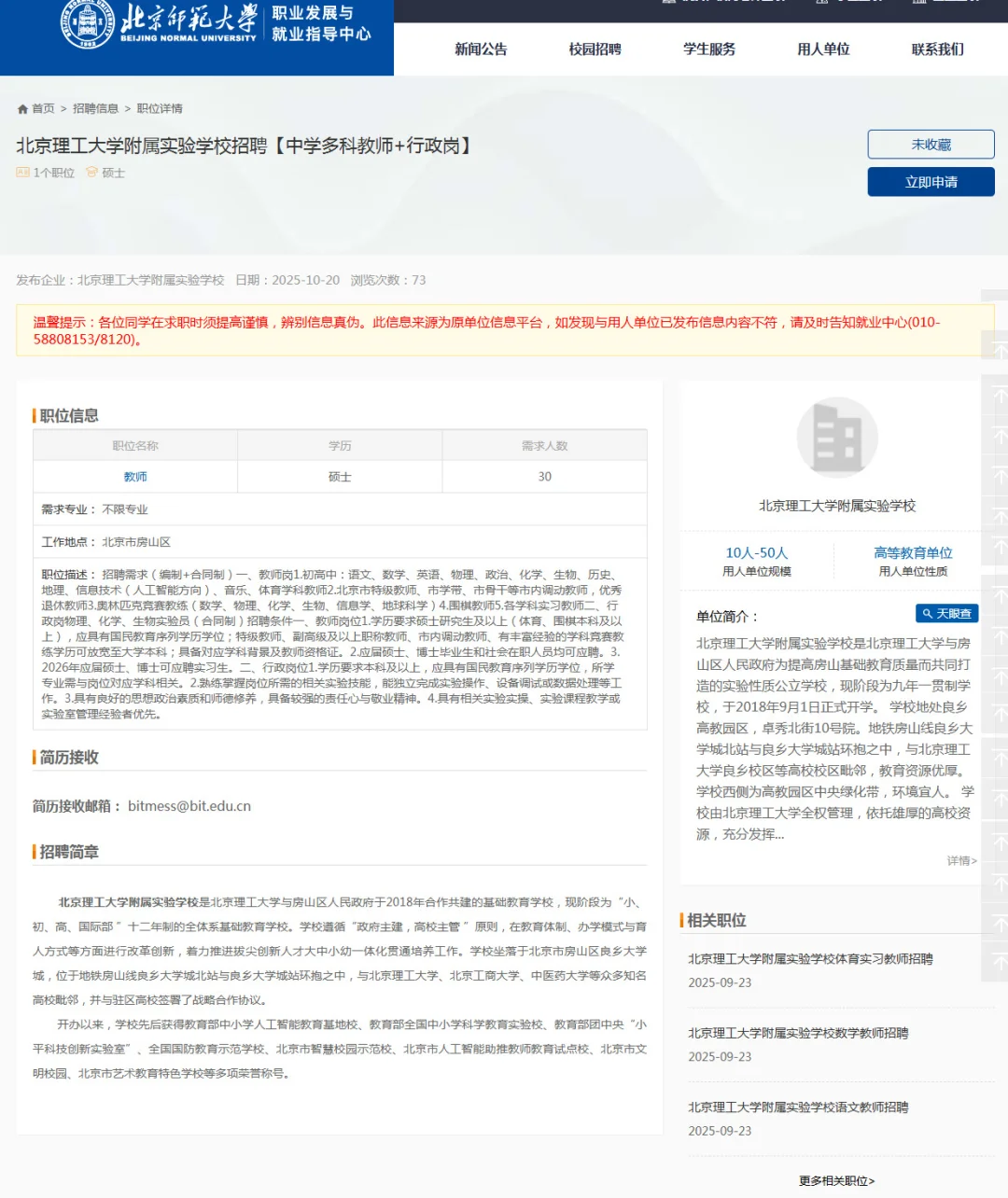This screenshot has width=1008, height=1198.
Task: Open 用人单位 navigation menu
Action: pyautogui.click(x=823, y=49)
